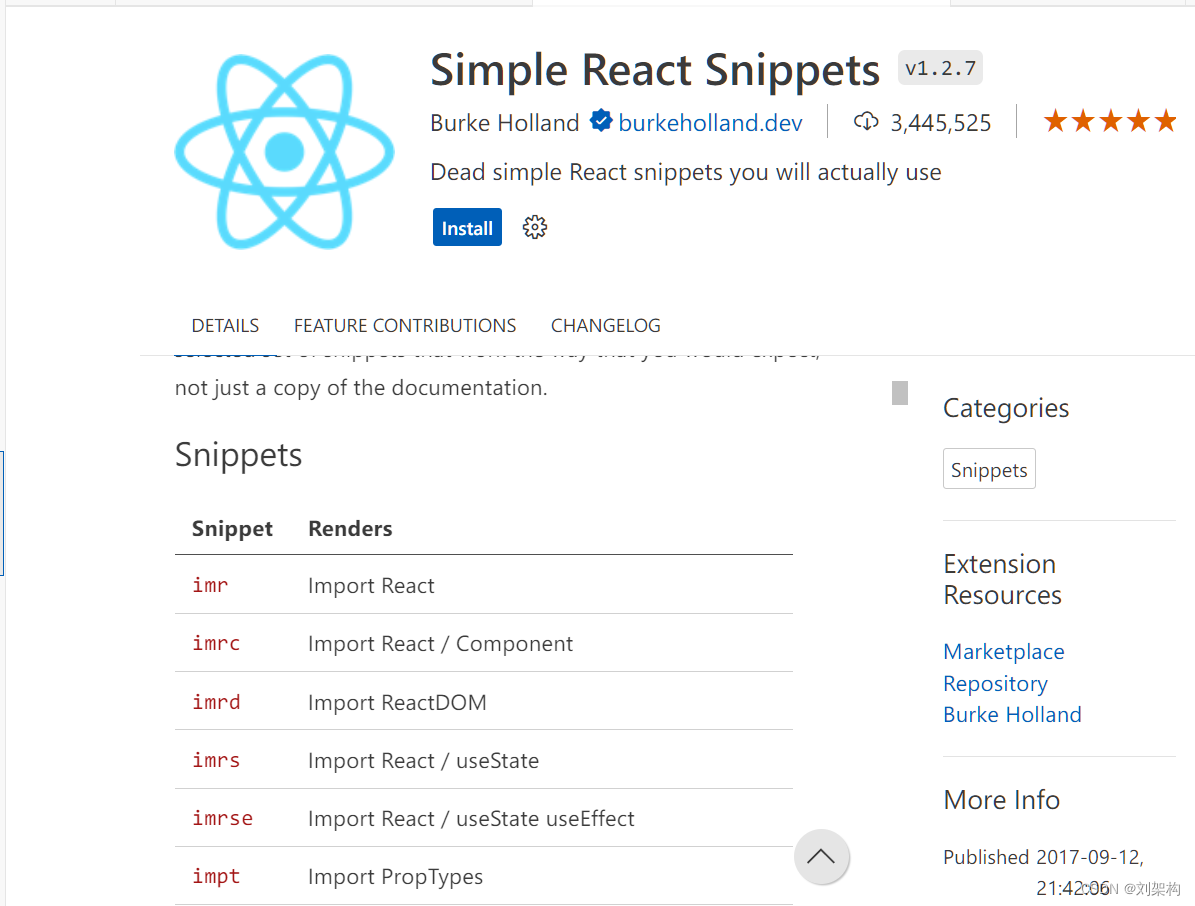This screenshot has height=906, width=1195.
Task: Click the imrse snippet code
Action: (x=223, y=818)
